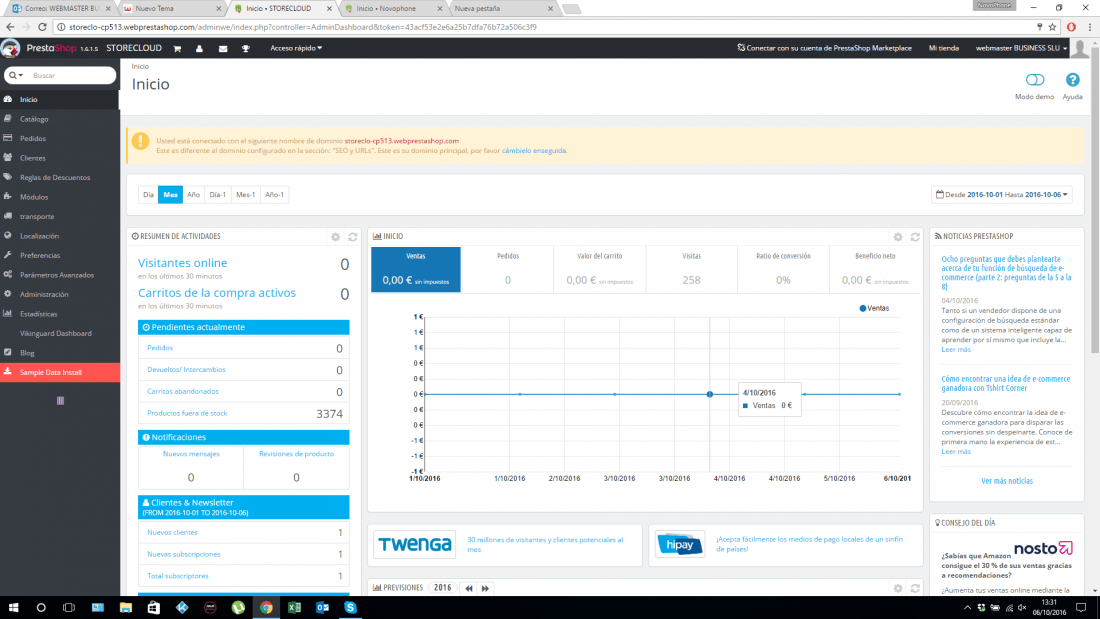This screenshot has width=1100, height=619.
Task: Open Parámetros Avanzados in sidebar
Action: click(60, 275)
